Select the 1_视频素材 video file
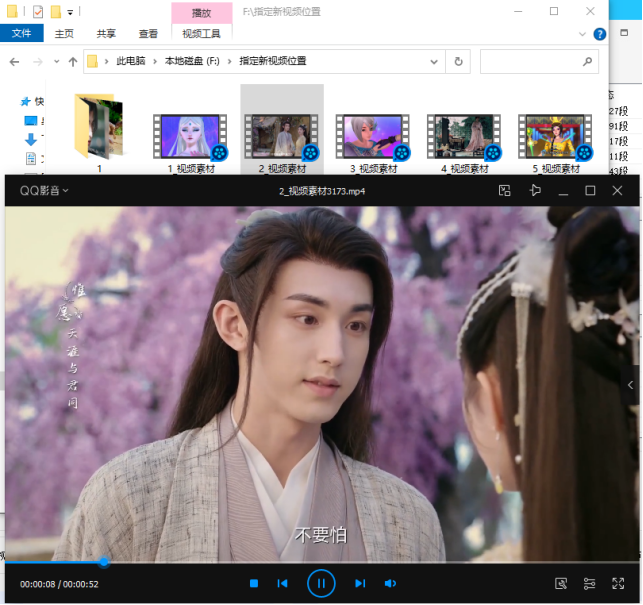 [x=190, y=144]
